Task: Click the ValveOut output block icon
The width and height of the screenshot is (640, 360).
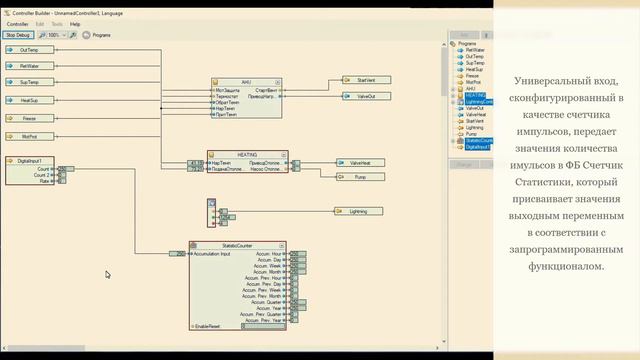Action: 347,96
